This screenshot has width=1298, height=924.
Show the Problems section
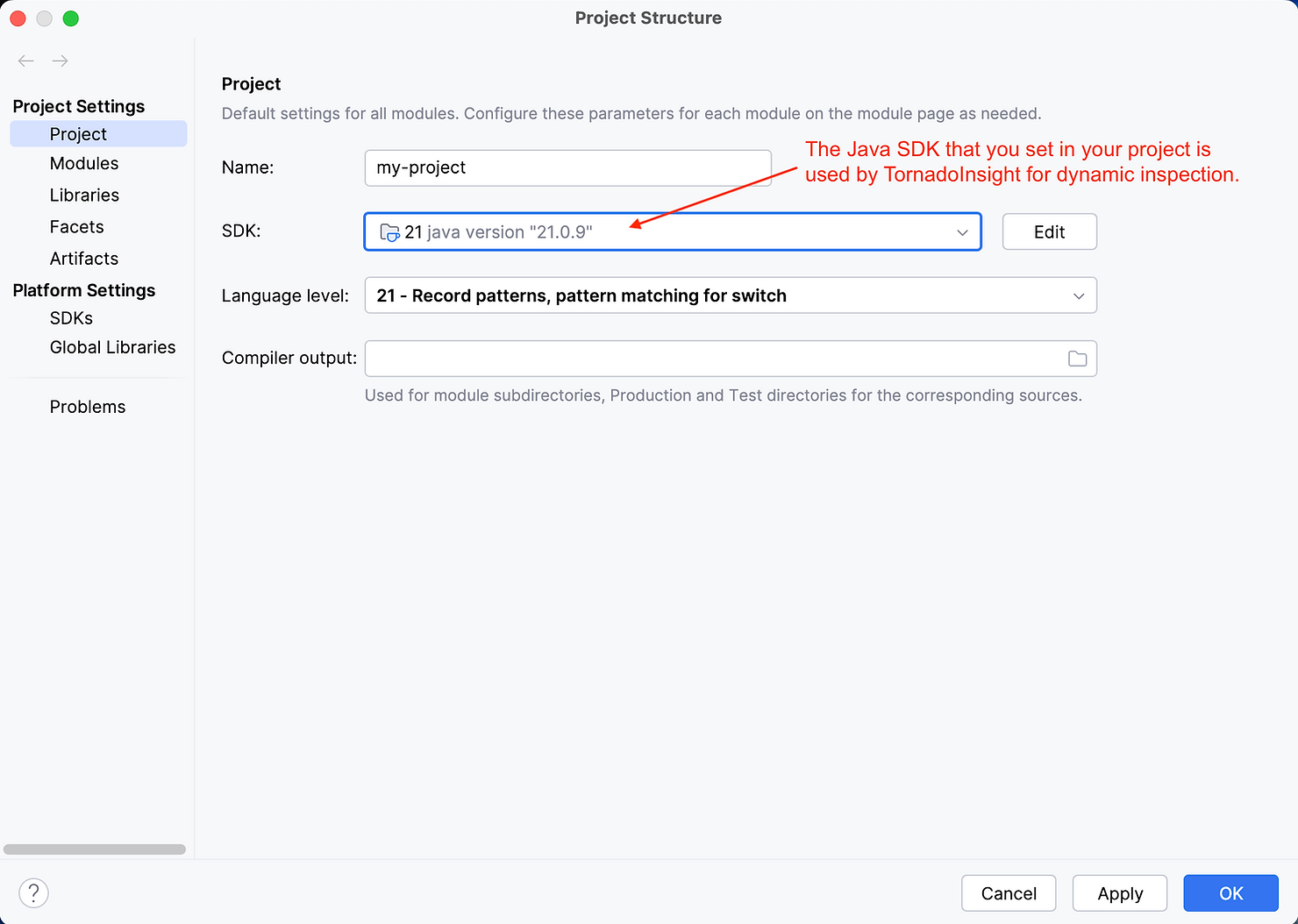pos(88,407)
